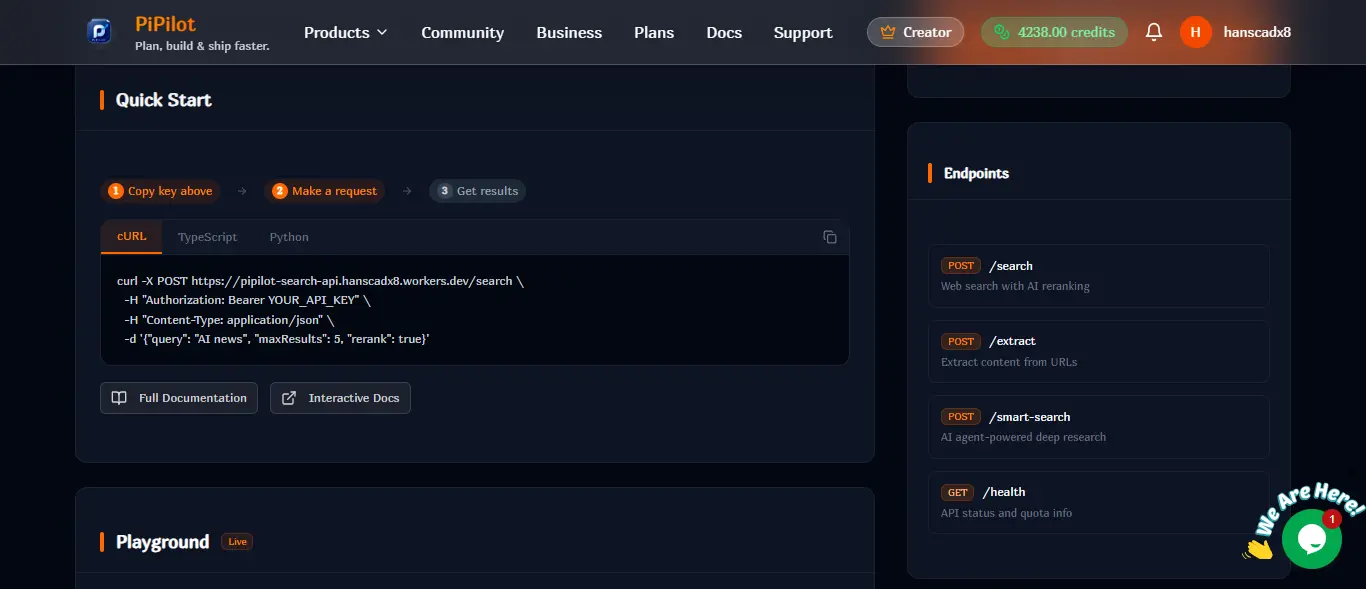Copy the code snippet with copy icon
The height and width of the screenshot is (589, 1366).
830,237
